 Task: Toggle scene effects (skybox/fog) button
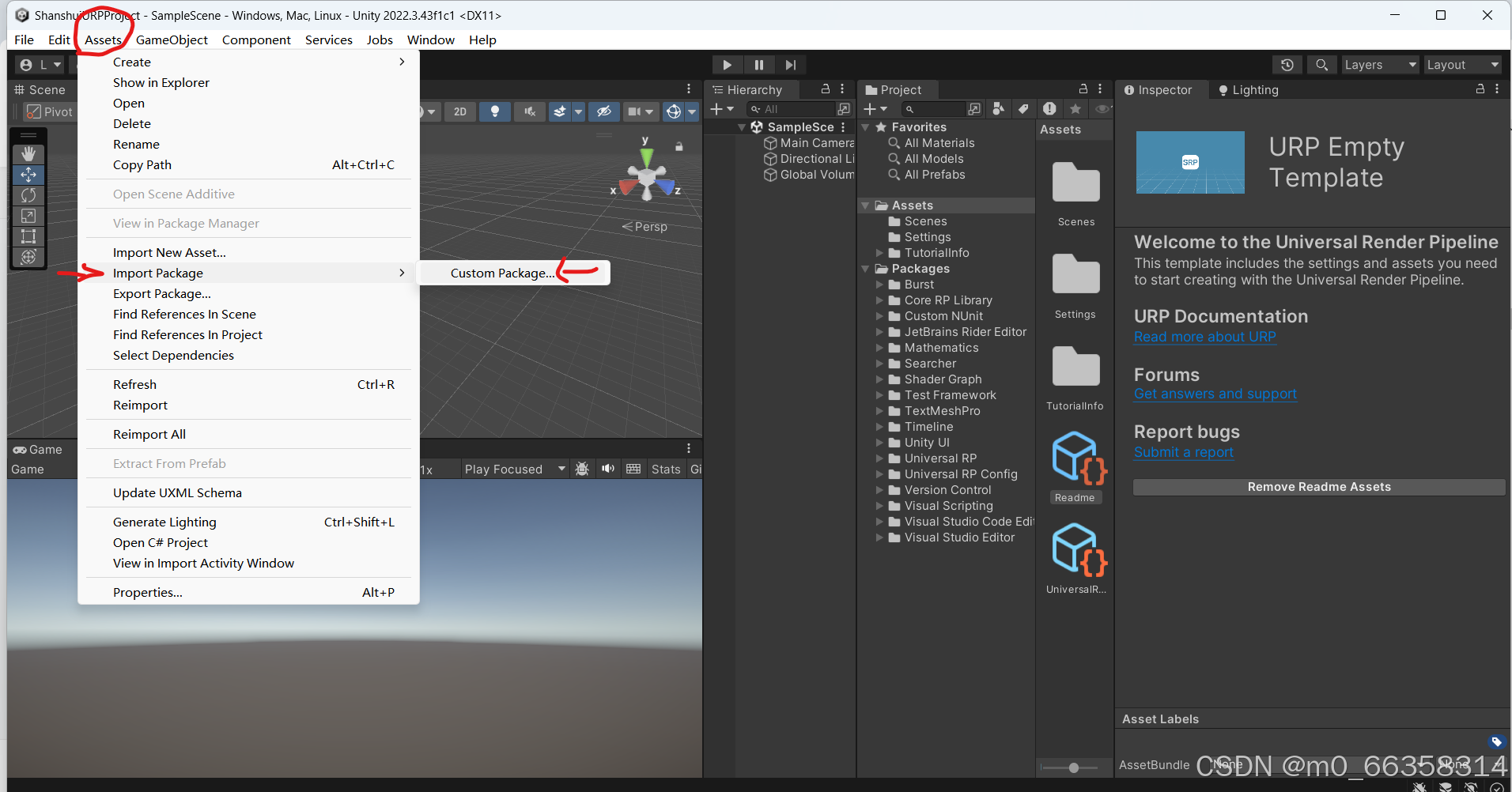click(x=560, y=111)
